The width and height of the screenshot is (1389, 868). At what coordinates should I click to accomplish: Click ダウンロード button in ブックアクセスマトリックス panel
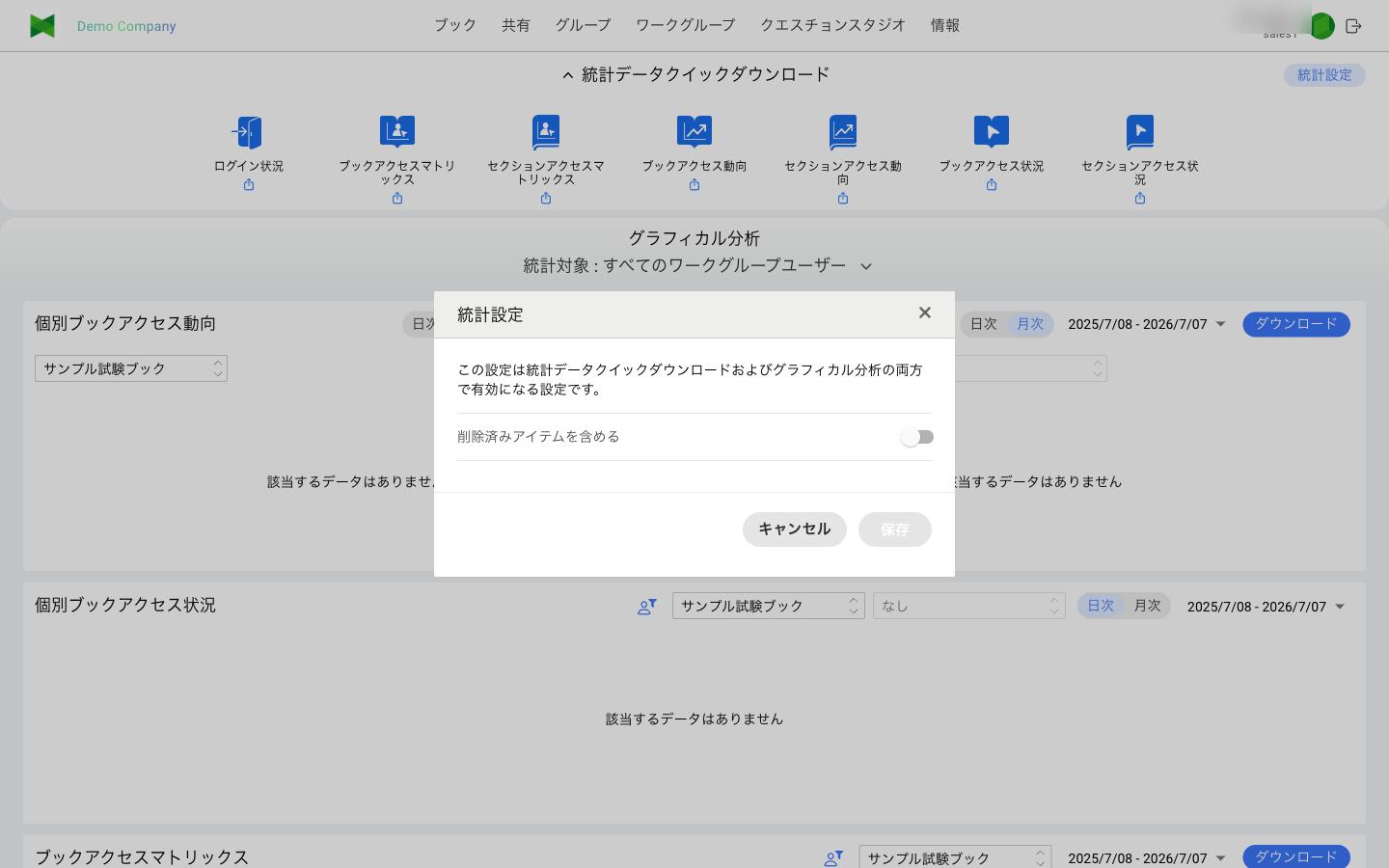coord(1296,856)
